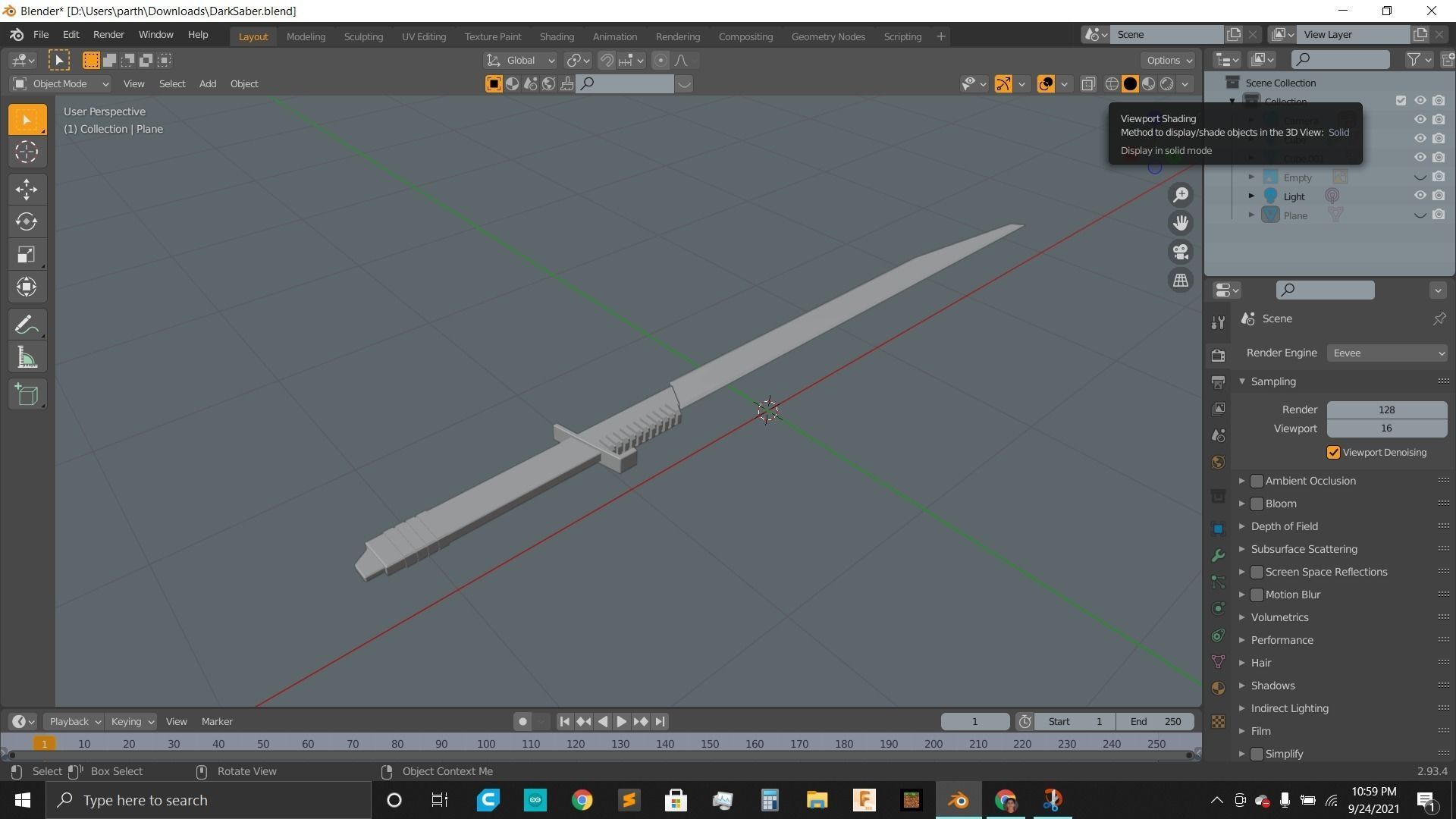The width and height of the screenshot is (1456, 819).
Task: Switch to the Shading workspace tab
Action: (557, 36)
